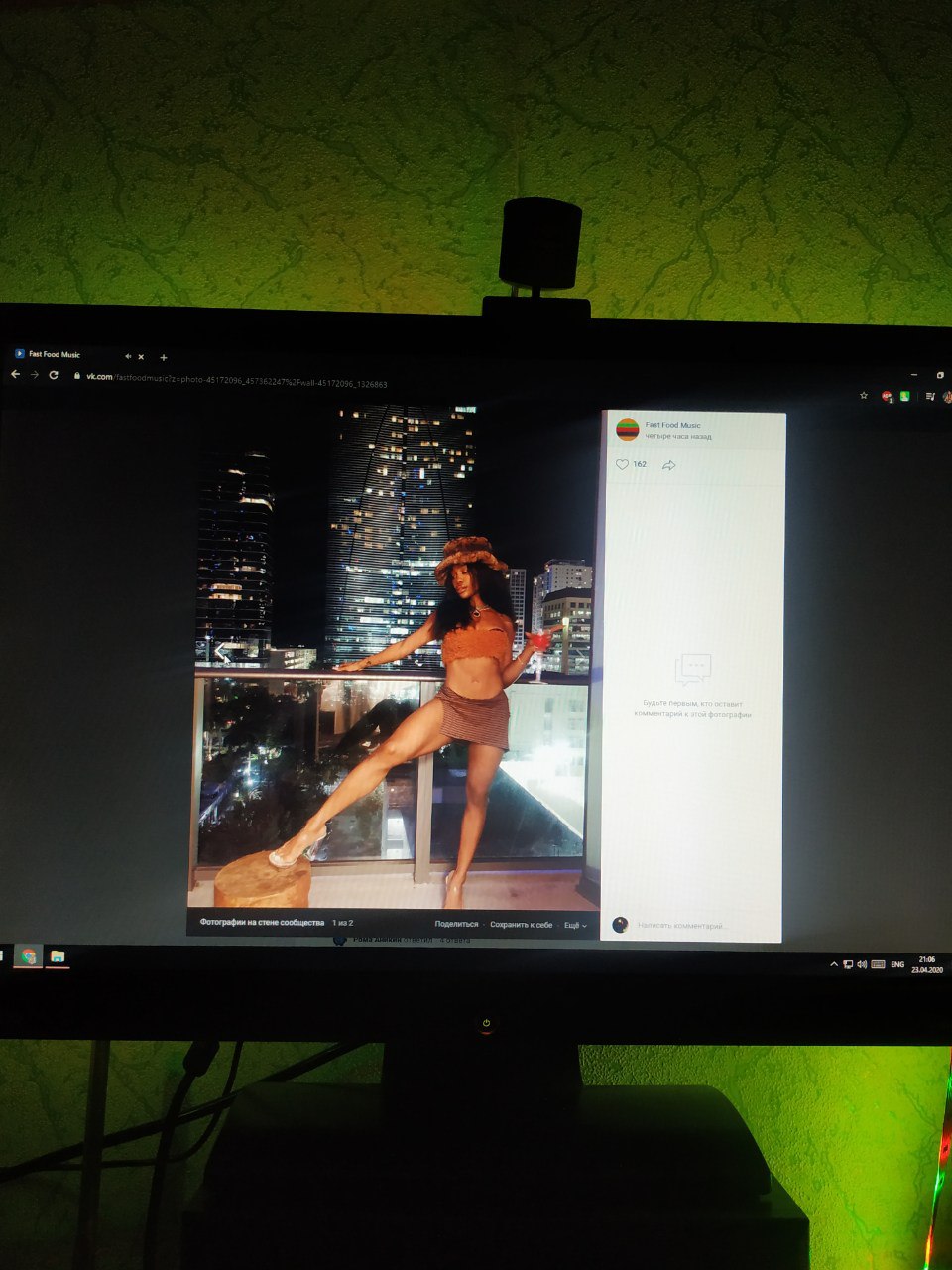The width and height of the screenshot is (952, 1270).
Task: Switch the ENG input language
Action: (897, 964)
